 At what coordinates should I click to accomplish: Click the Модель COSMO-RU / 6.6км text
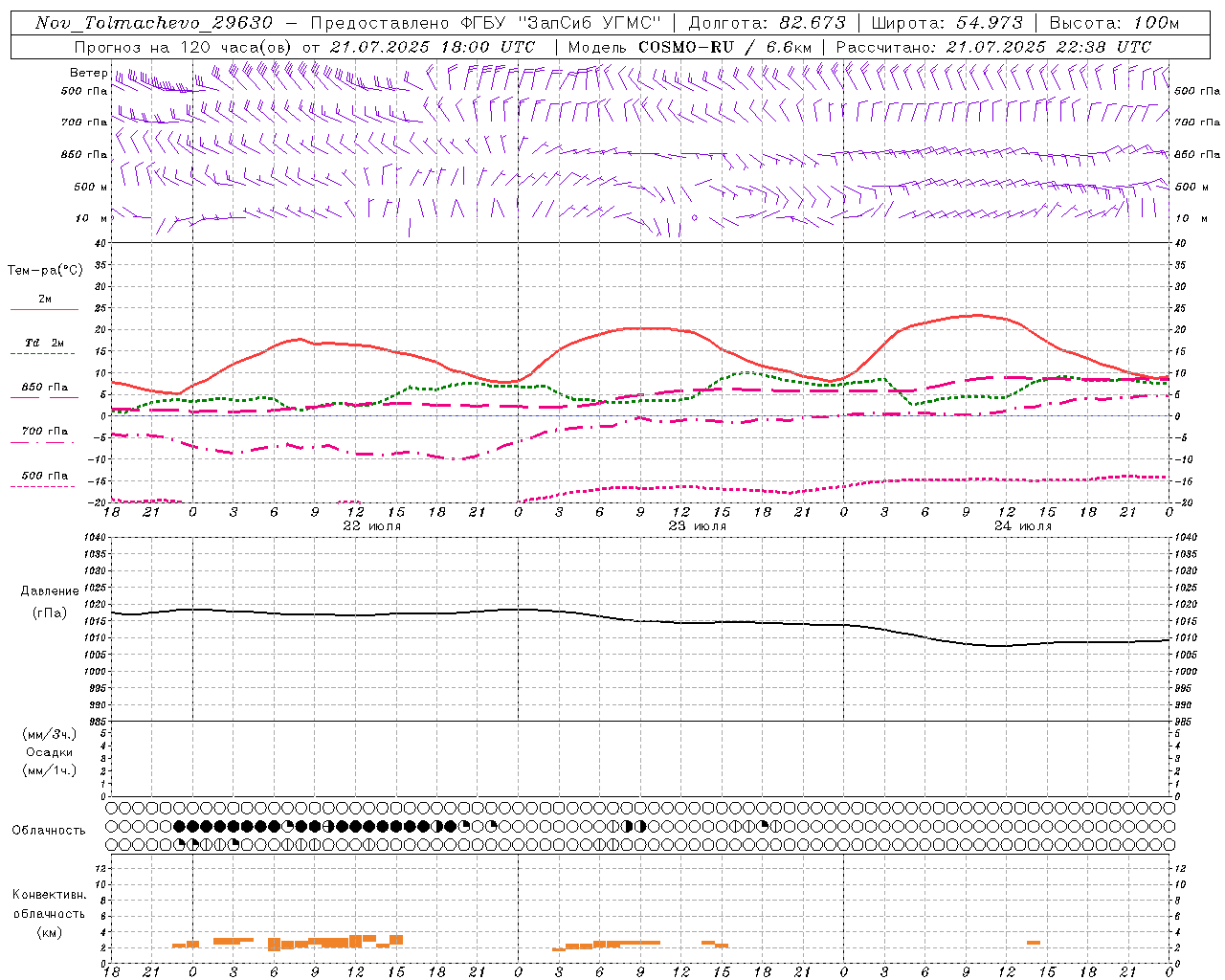tap(689, 47)
